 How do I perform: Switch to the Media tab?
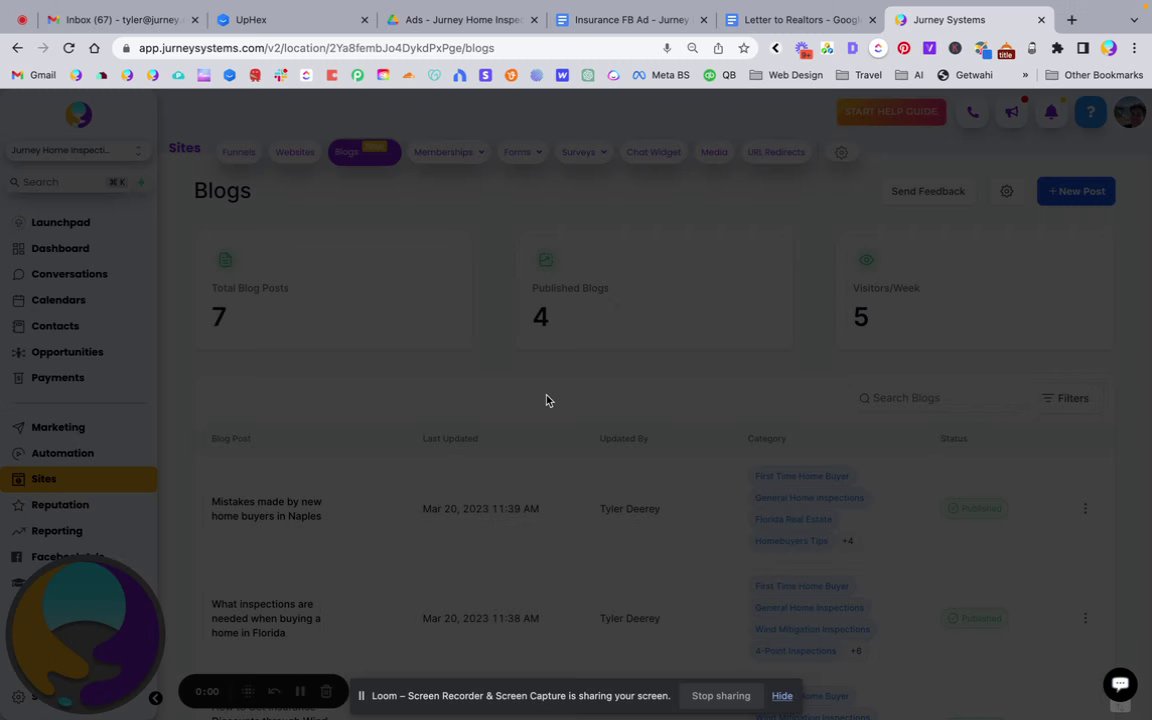click(714, 152)
